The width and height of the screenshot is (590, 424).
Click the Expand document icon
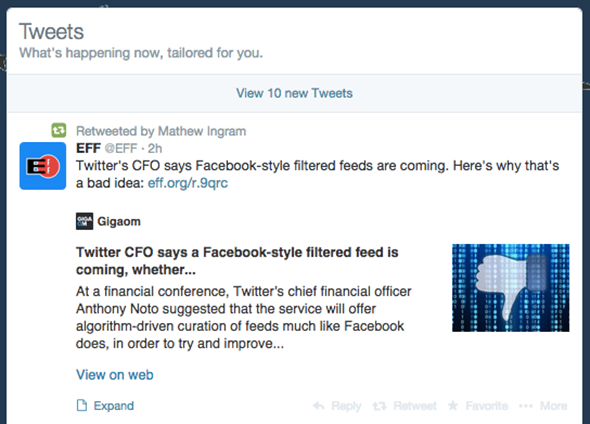pos(82,405)
